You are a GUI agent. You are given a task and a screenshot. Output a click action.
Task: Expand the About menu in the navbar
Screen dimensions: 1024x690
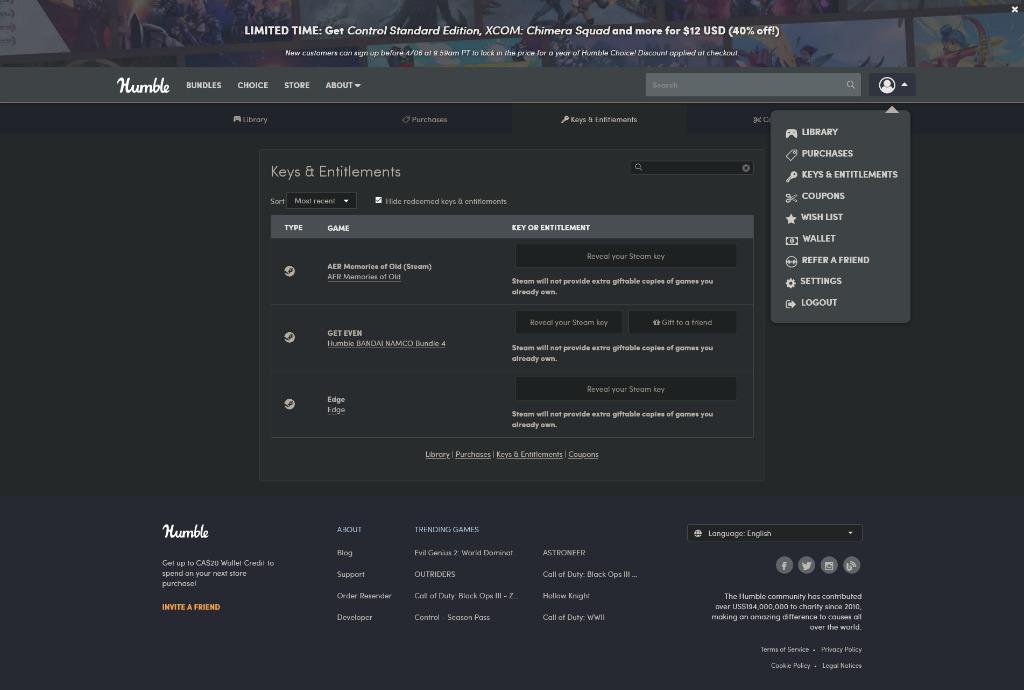click(343, 85)
